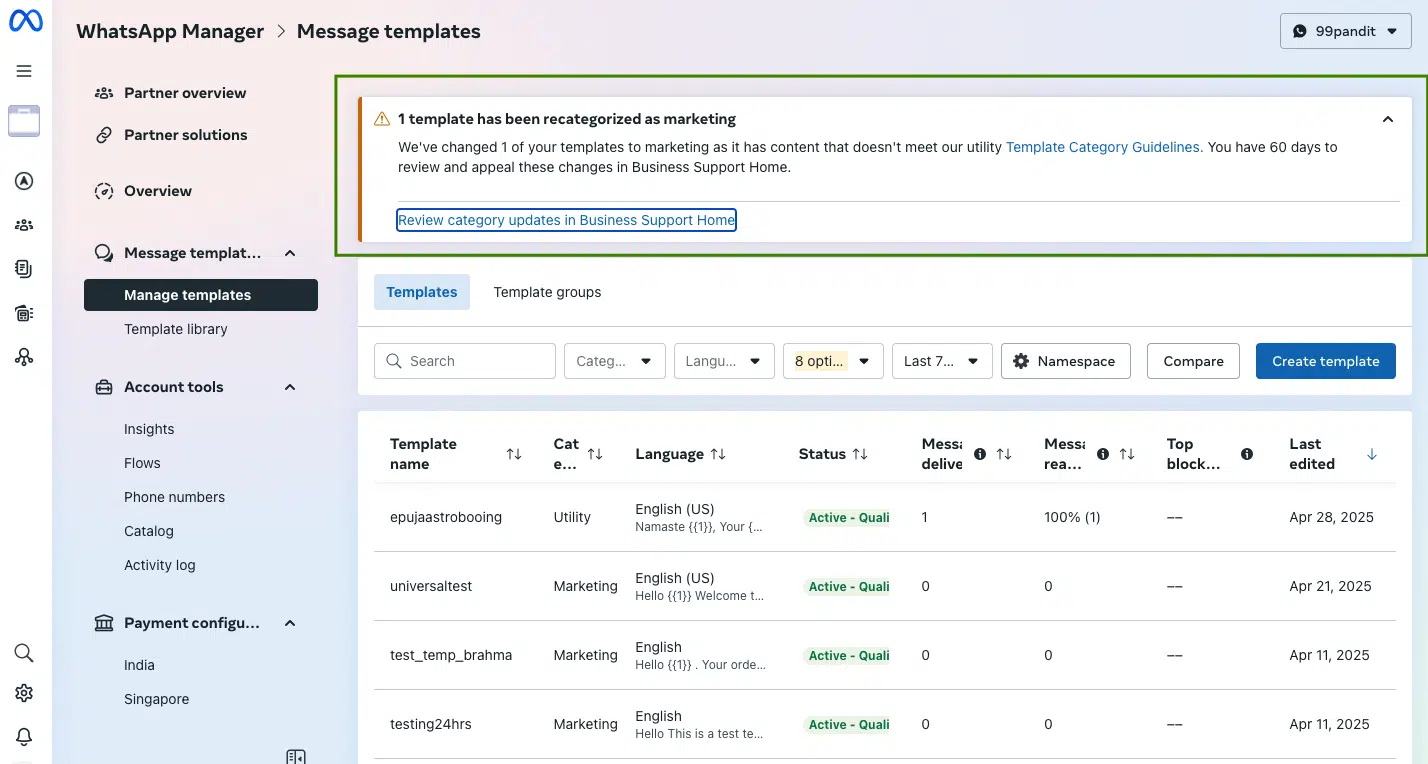Select Singapore payment configuration

tap(156, 699)
